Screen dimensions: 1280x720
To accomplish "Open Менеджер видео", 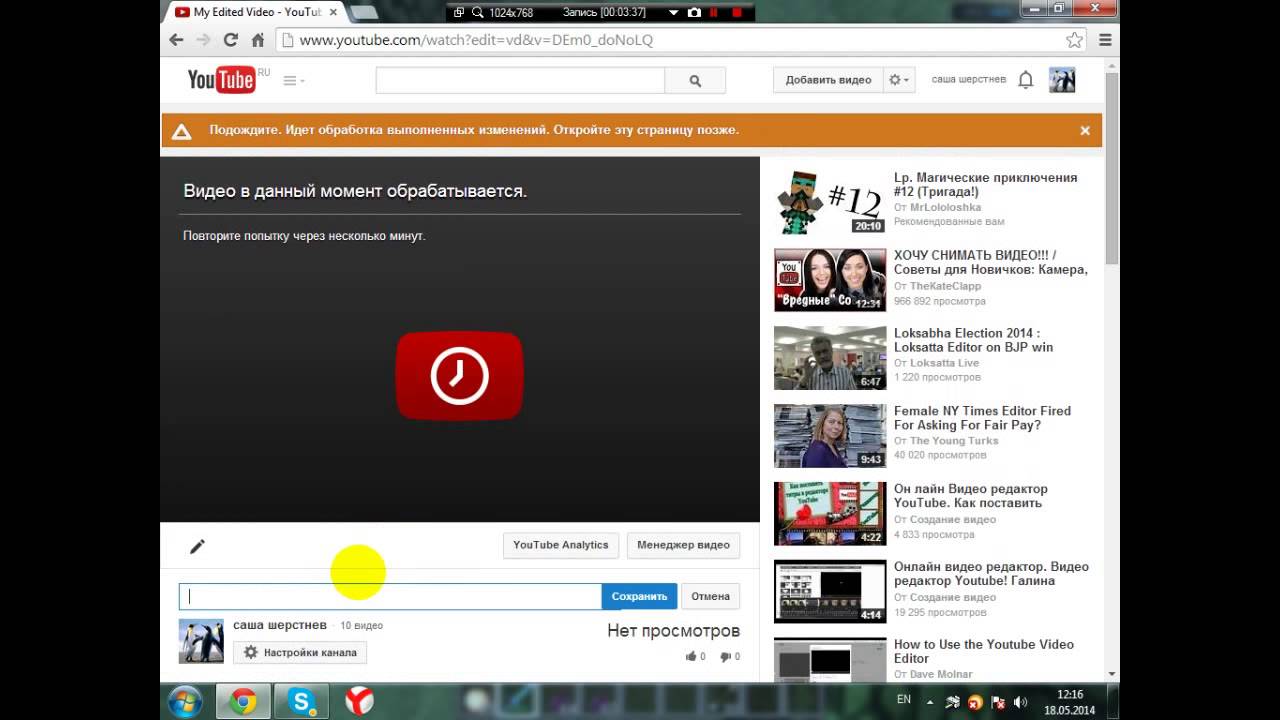I will pyautogui.click(x=683, y=545).
